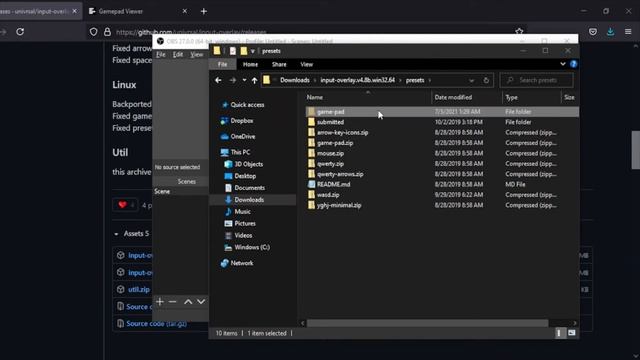Select wasd.zip file
The height and width of the screenshot is (360, 640).
click(328, 195)
